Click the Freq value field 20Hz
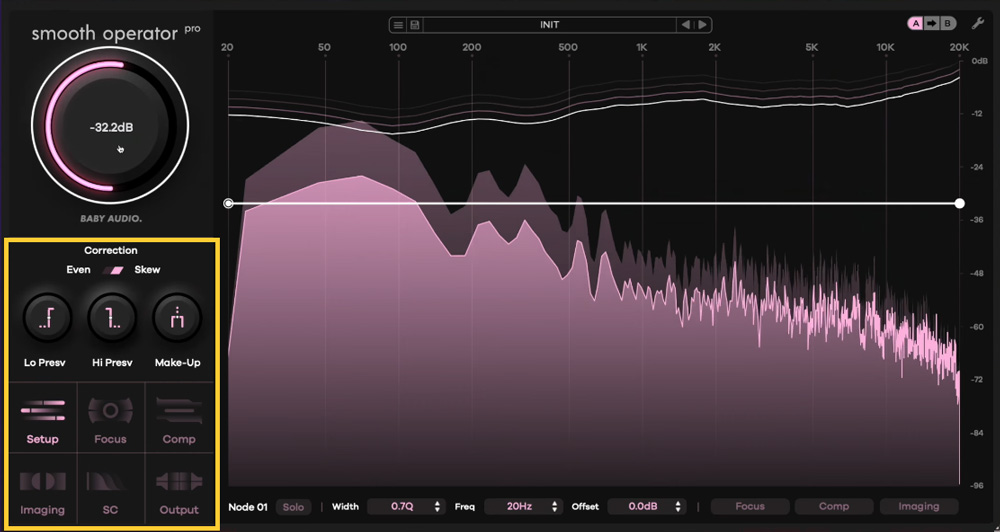This screenshot has height=532, width=1000. pyautogui.click(x=518, y=507)
